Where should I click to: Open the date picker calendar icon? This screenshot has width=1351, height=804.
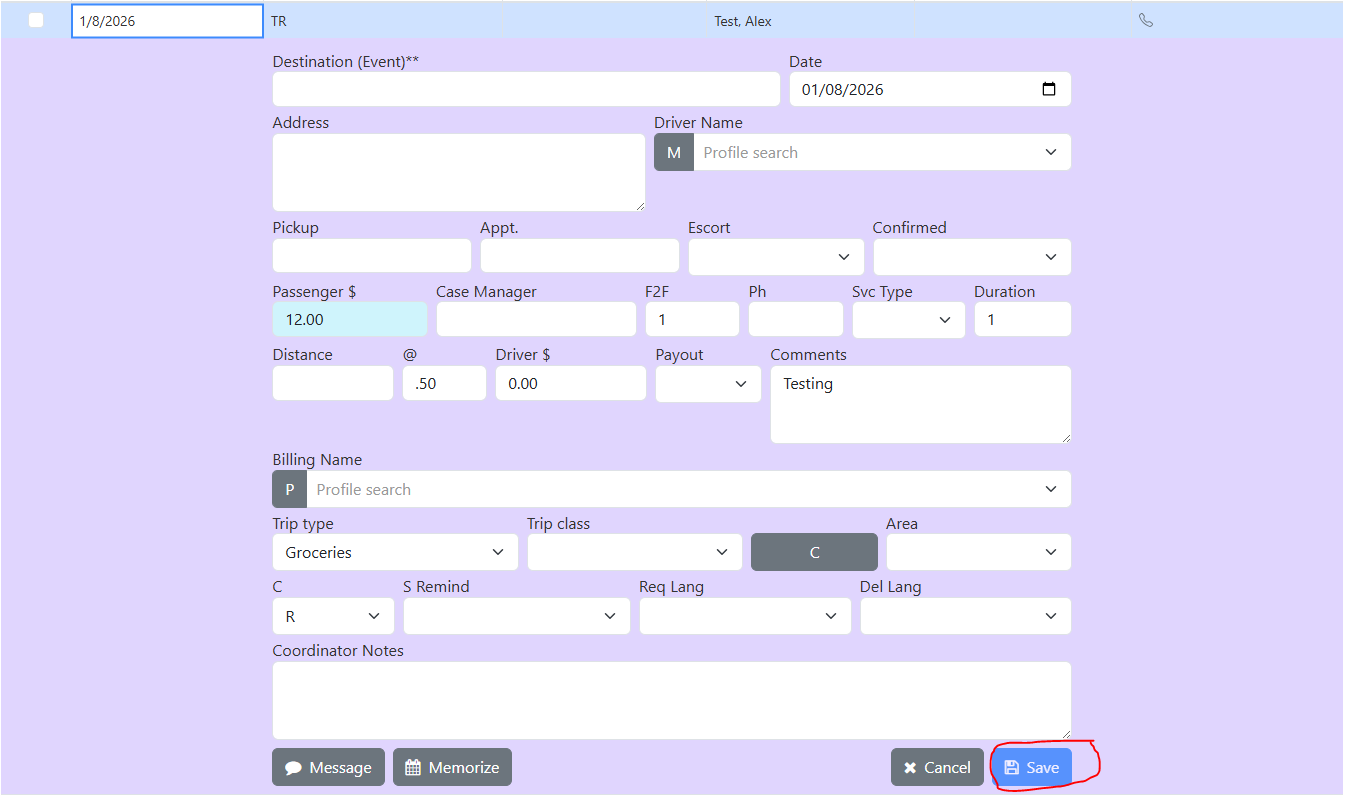[x=1049, y=89]
